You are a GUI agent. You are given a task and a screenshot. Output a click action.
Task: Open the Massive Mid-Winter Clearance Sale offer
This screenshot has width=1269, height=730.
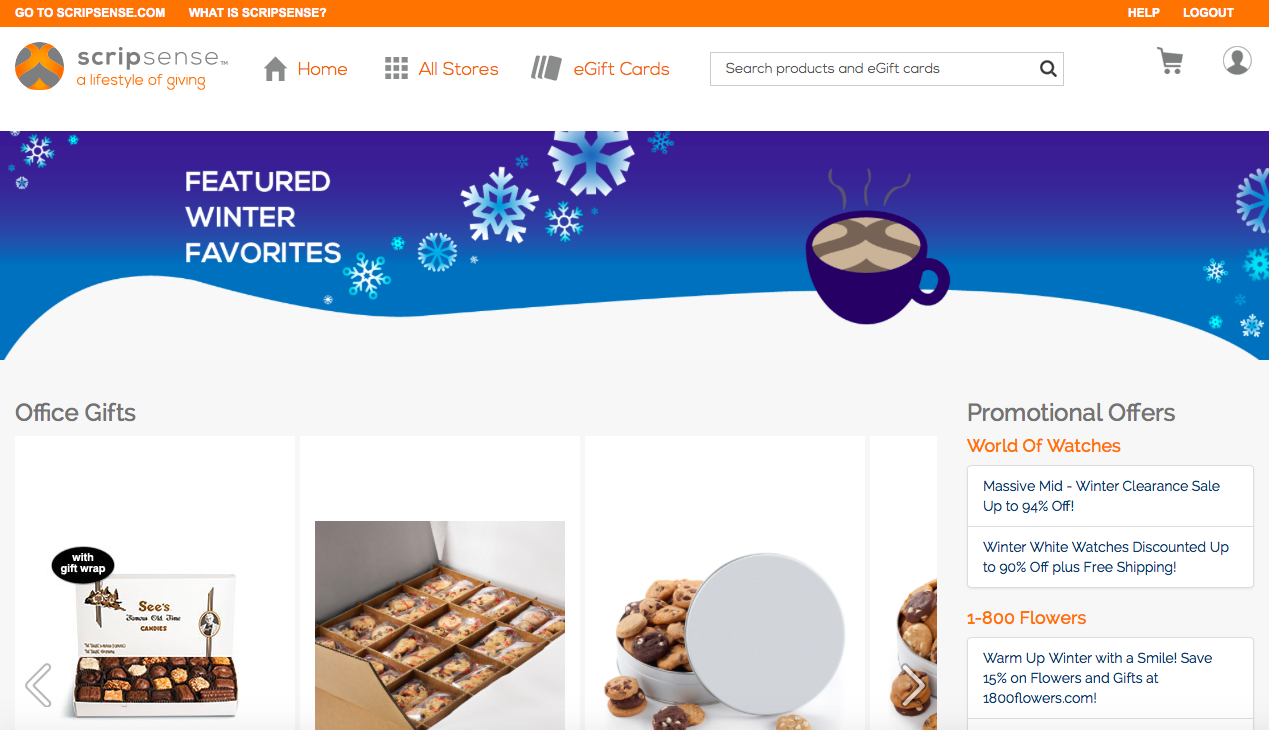point(1110,496)
